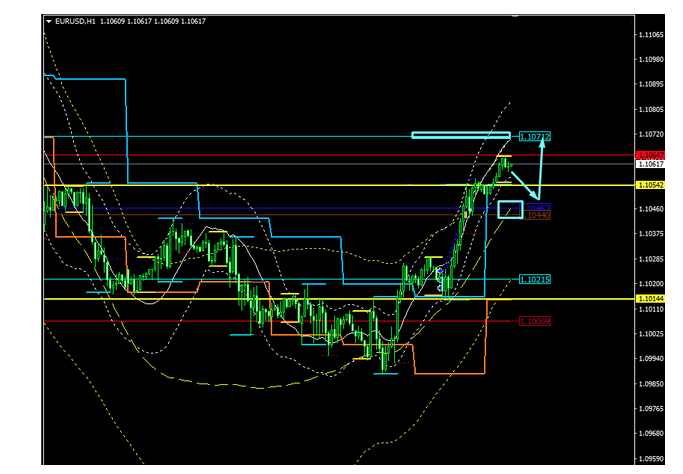
Task: Click the 1.09850 price scale value
Action: 651,384
